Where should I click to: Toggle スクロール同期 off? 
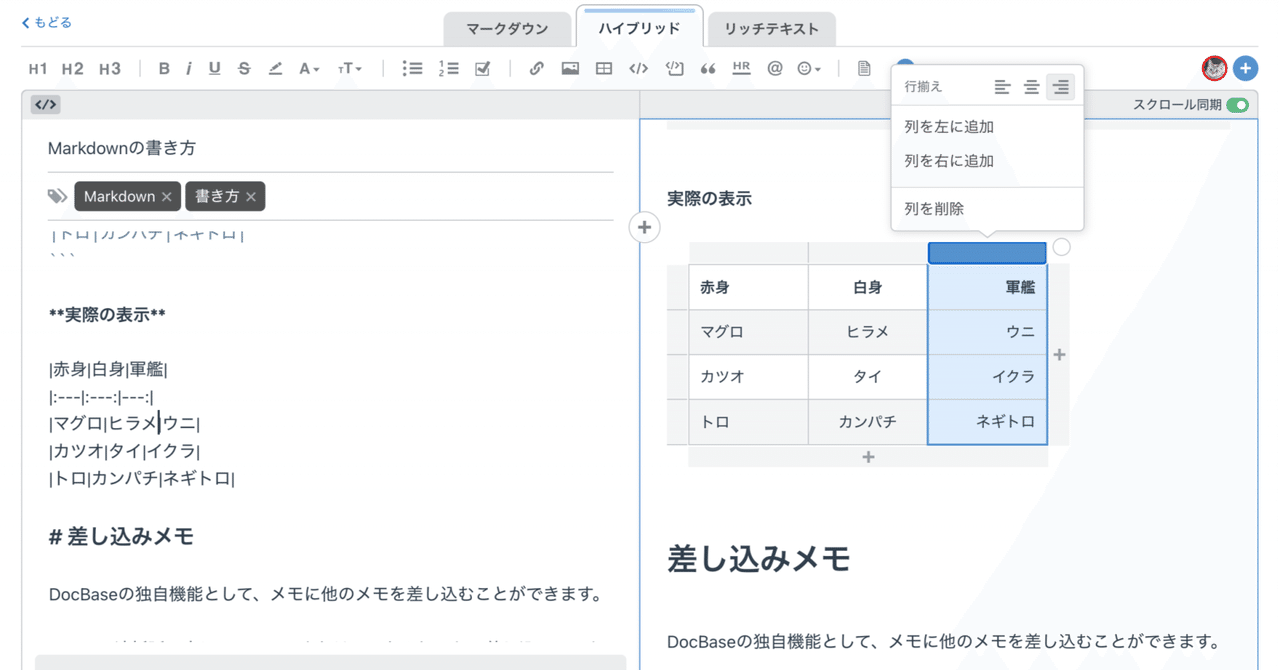(1237, 103)
